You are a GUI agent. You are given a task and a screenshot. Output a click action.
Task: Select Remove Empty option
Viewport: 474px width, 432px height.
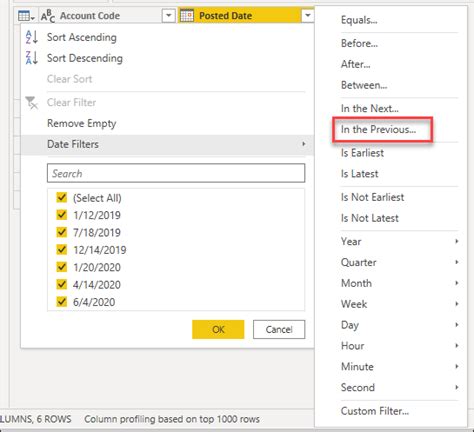tap(82, 123)
